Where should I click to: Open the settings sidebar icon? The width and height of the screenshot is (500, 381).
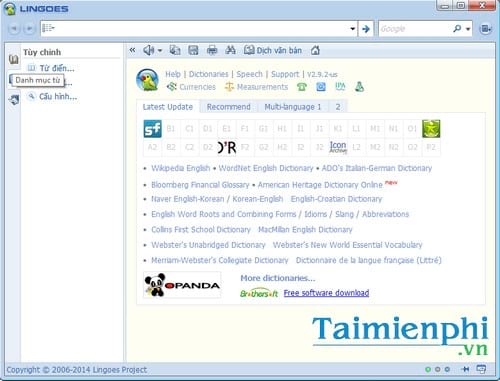[14, 100]
